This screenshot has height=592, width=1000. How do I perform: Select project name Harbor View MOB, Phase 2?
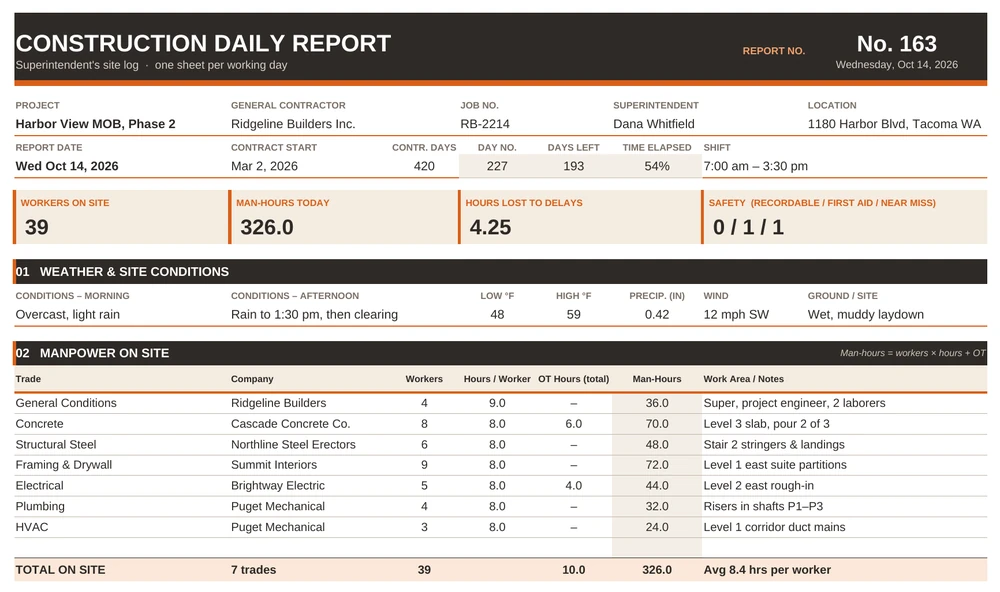(x=95, y=124)
